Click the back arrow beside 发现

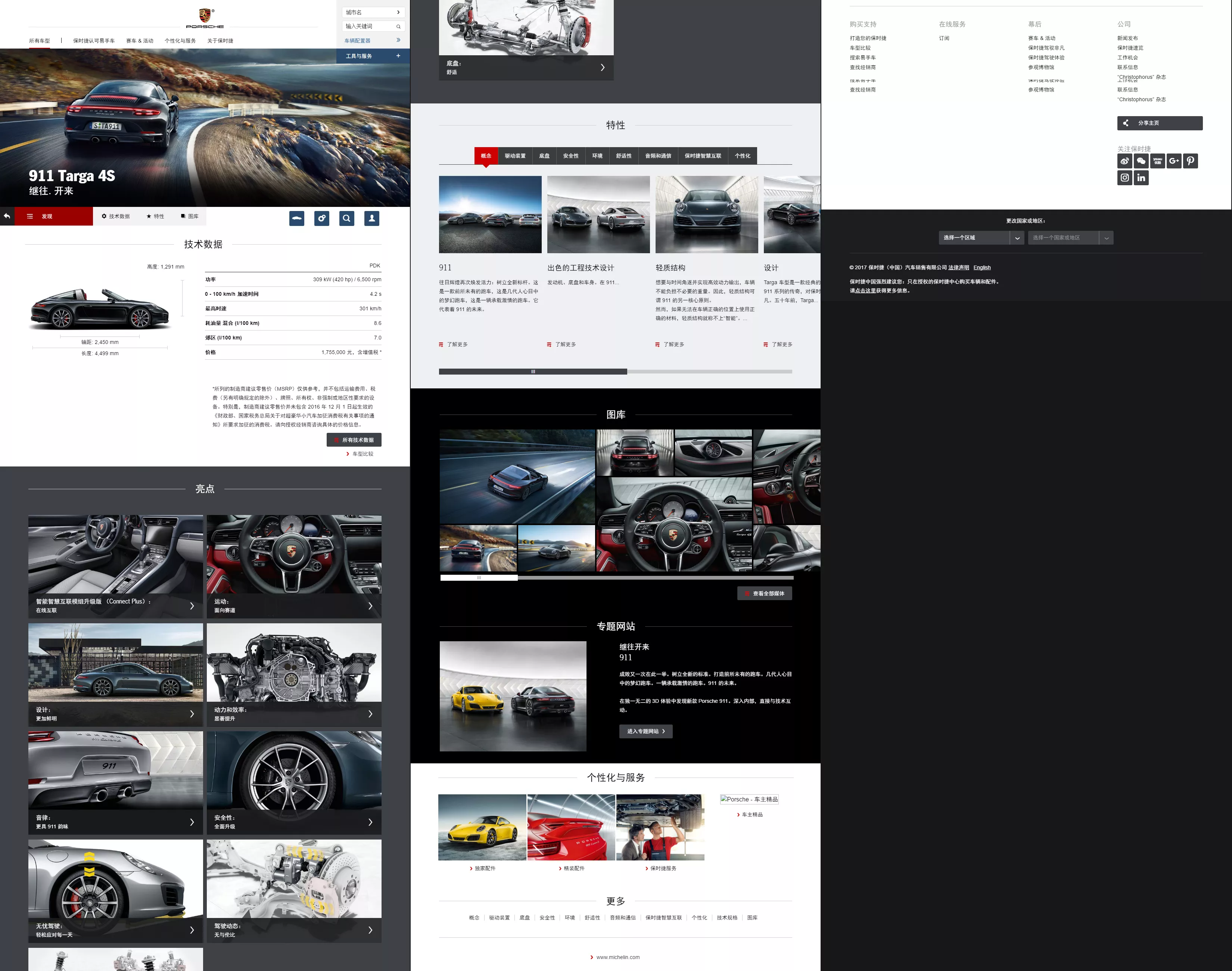point(7,216)
